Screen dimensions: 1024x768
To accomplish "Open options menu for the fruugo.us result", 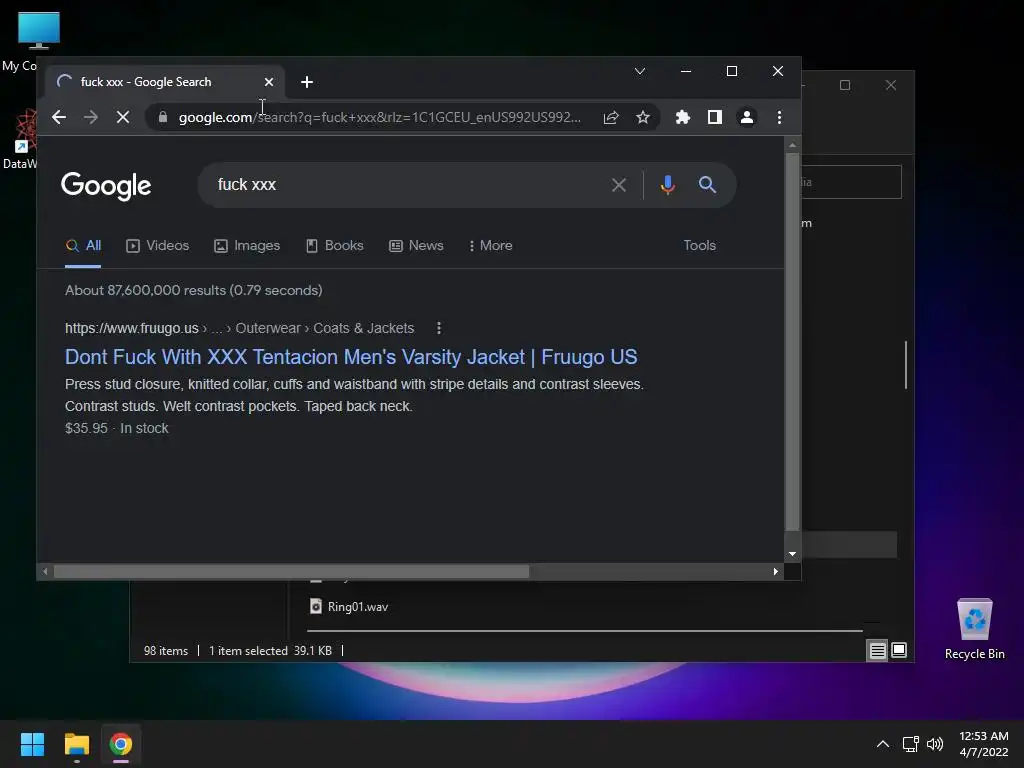I will 439,328.
